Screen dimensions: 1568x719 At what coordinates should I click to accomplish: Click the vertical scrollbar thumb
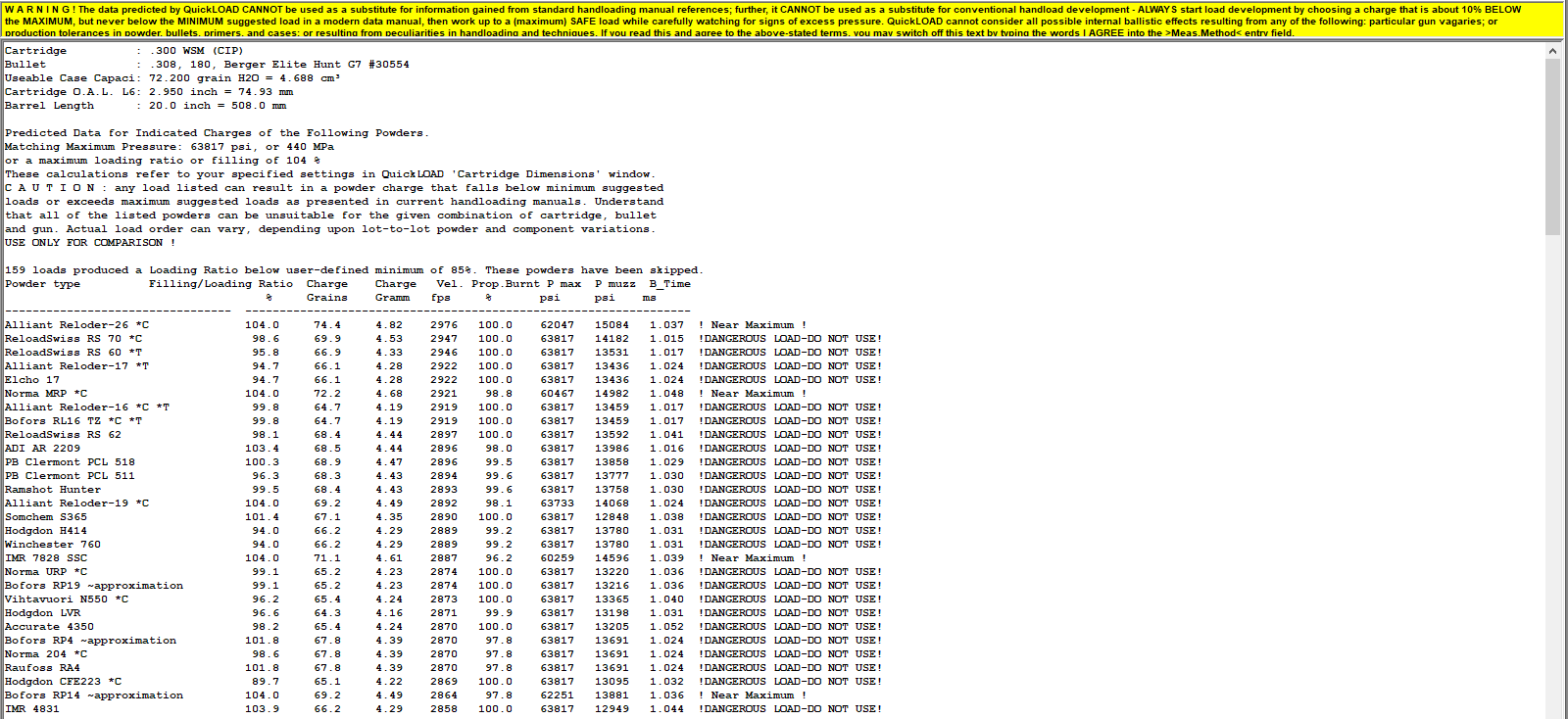pyautogui.click(x=1552, y=147)
